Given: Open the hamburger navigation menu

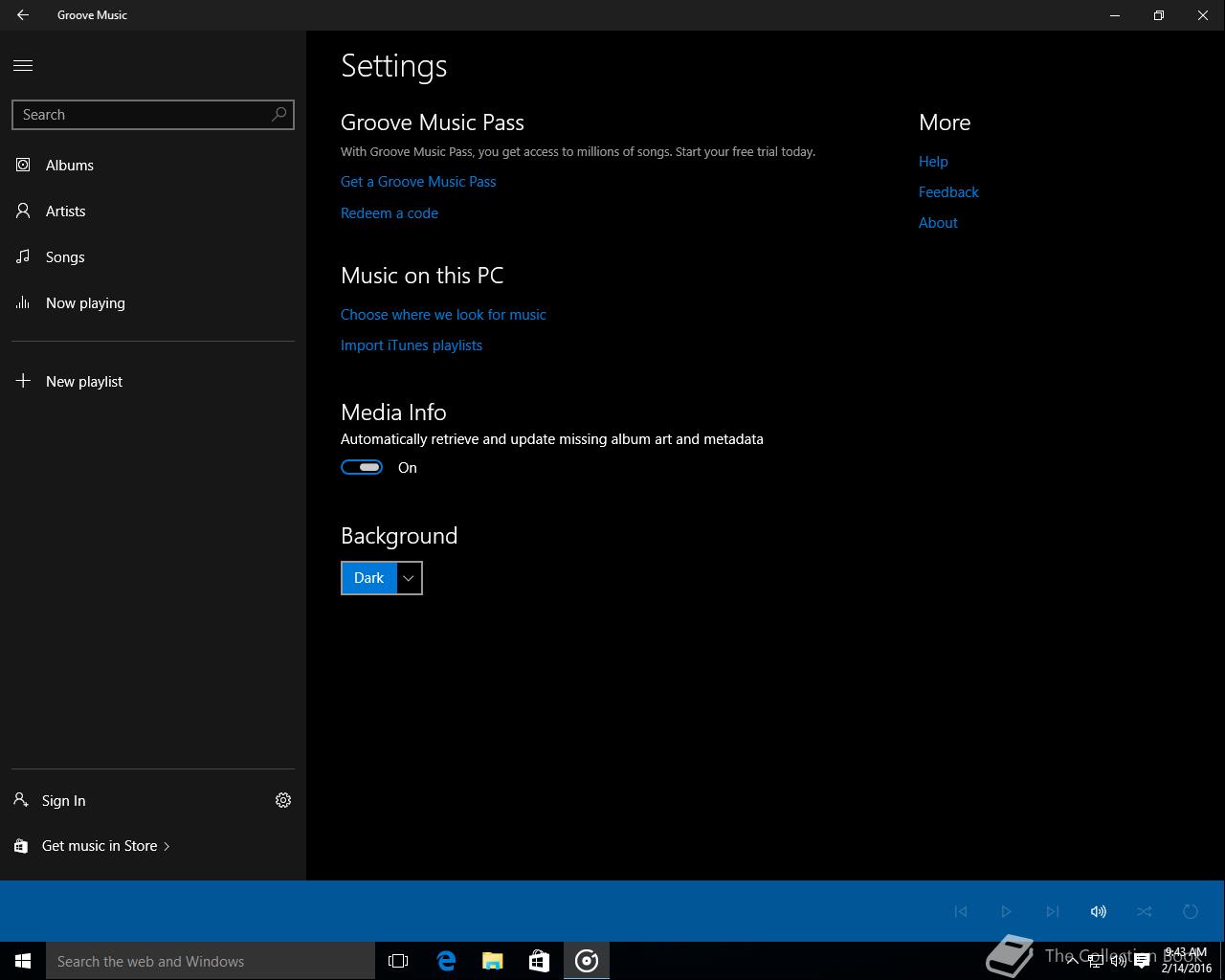Looking at the screenshot, I should pos(23,65).
